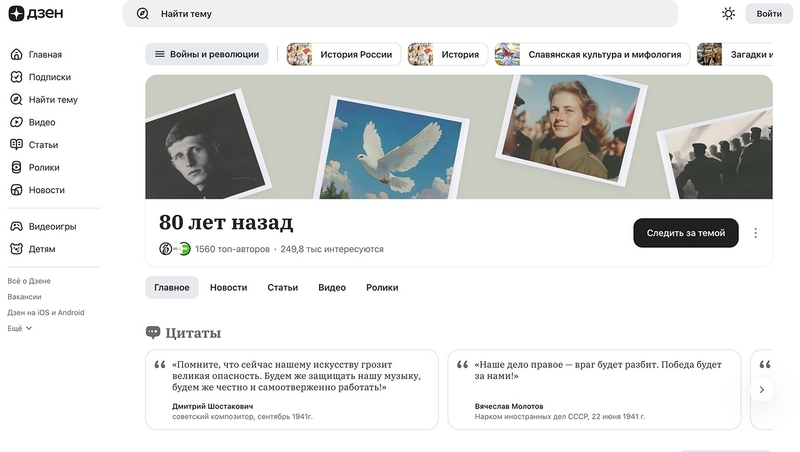Click the Подписки sidebar icon
800x452 pixels.
pyautogui.click(x=17, y=77)
